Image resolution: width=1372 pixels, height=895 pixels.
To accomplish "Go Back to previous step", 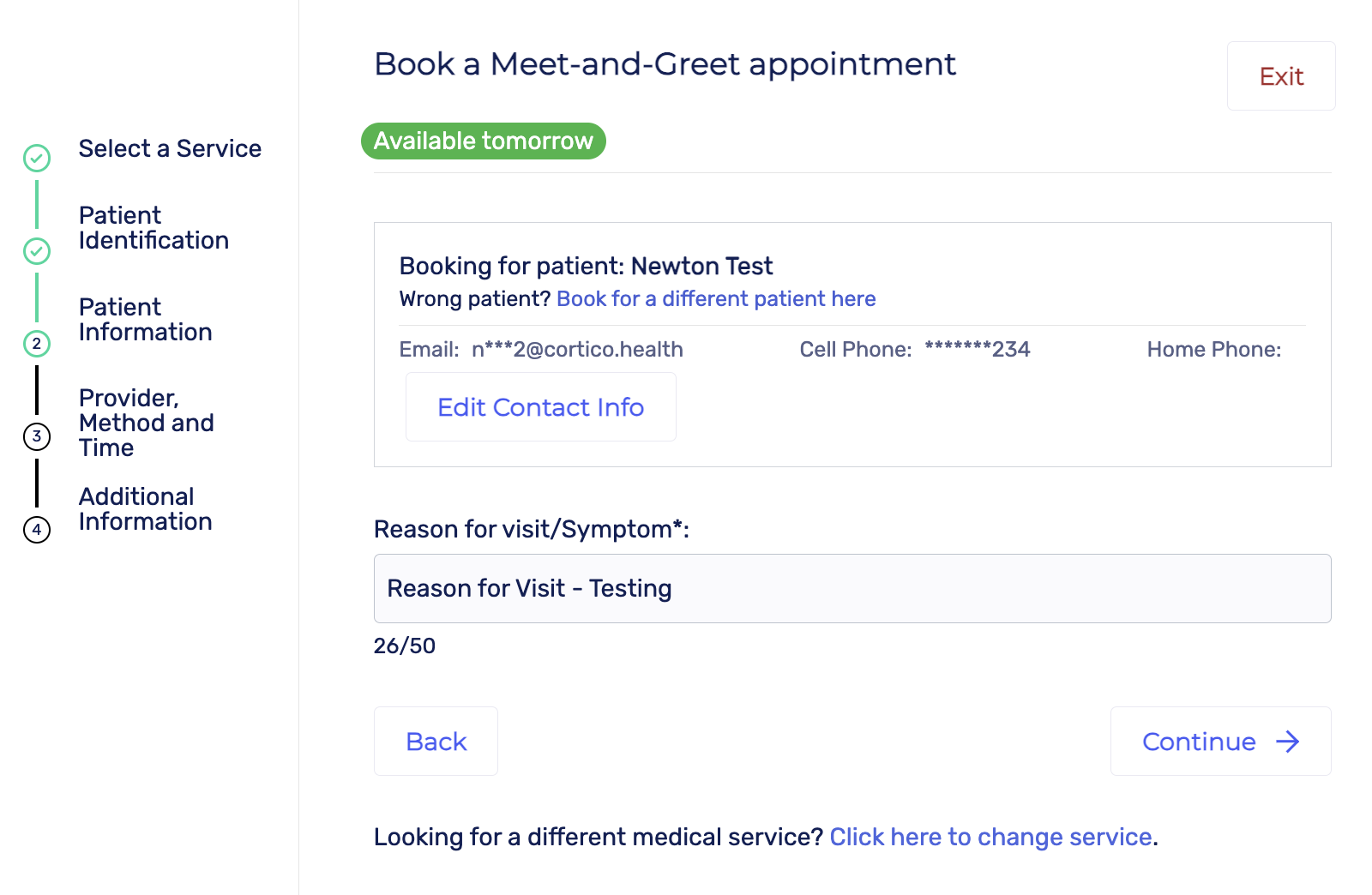I will pyautogui.click(x=436, y=742).
